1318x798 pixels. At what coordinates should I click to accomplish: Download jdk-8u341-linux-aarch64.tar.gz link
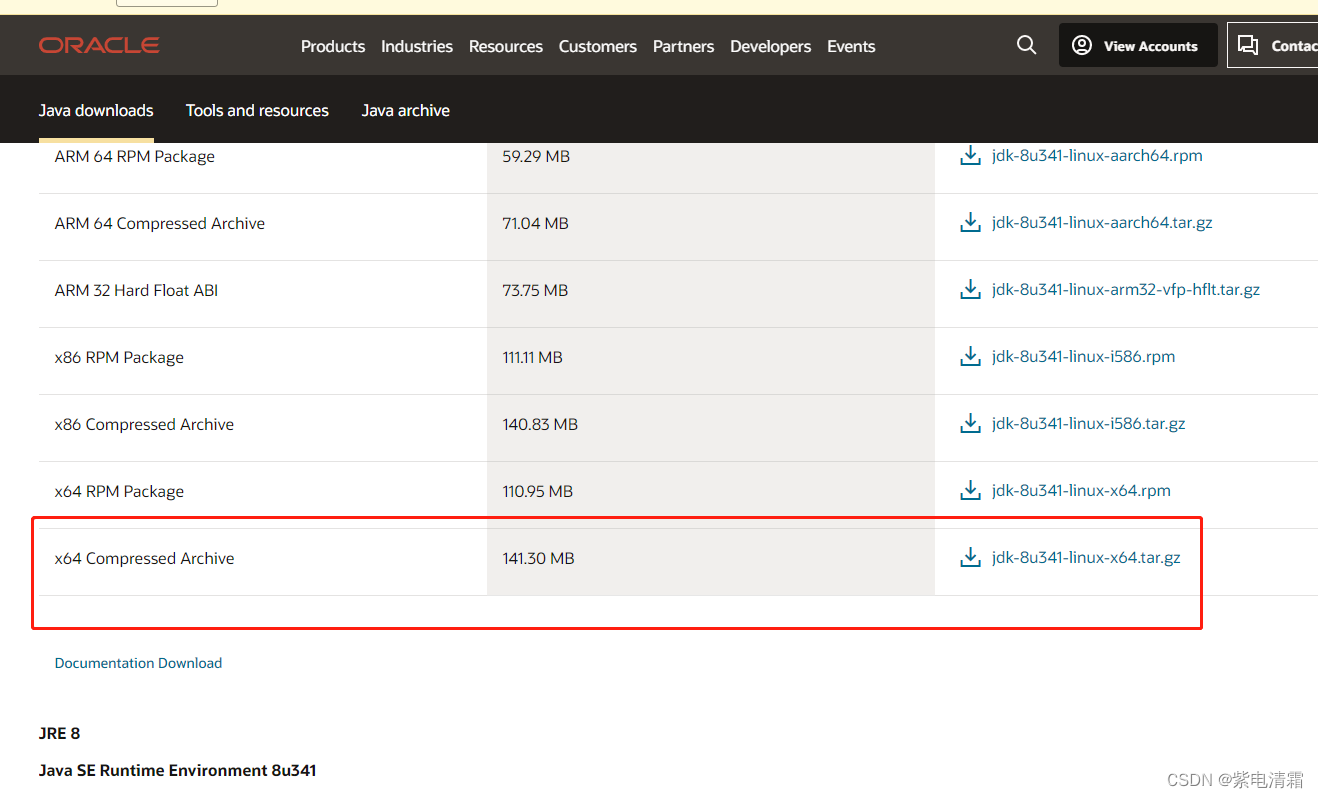coord(1102,223)
